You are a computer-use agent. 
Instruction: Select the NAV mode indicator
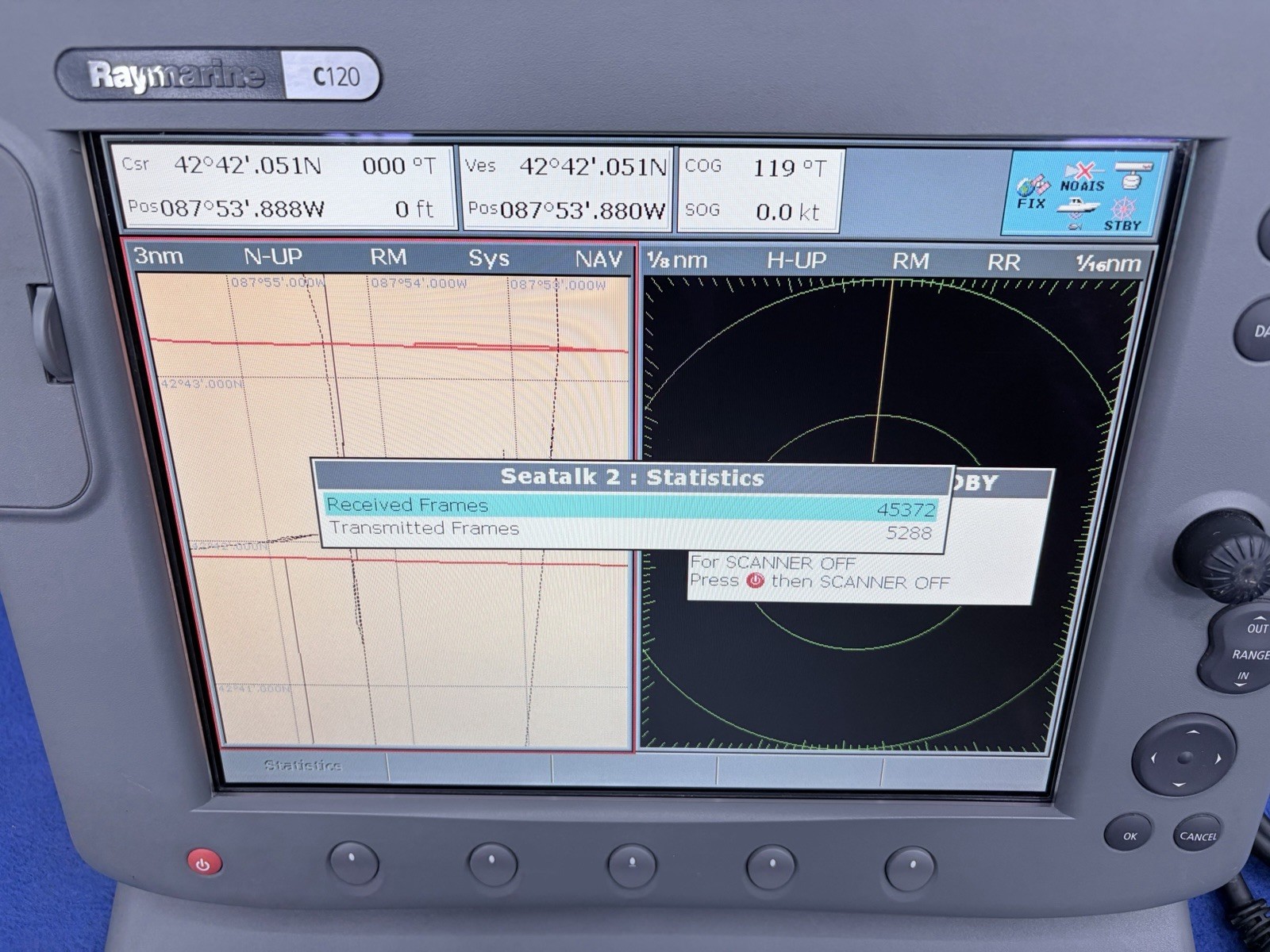(x=596, y=256)
